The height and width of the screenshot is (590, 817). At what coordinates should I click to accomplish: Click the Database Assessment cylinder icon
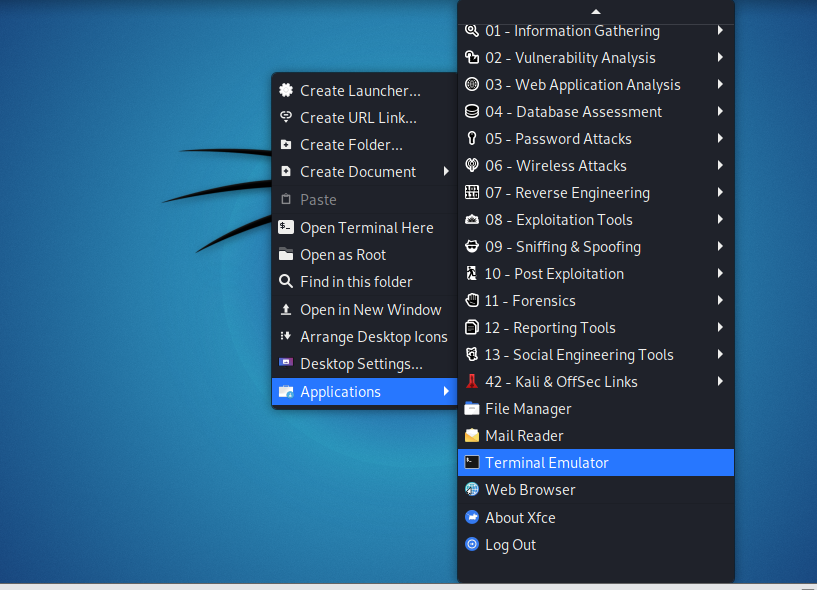472,112
